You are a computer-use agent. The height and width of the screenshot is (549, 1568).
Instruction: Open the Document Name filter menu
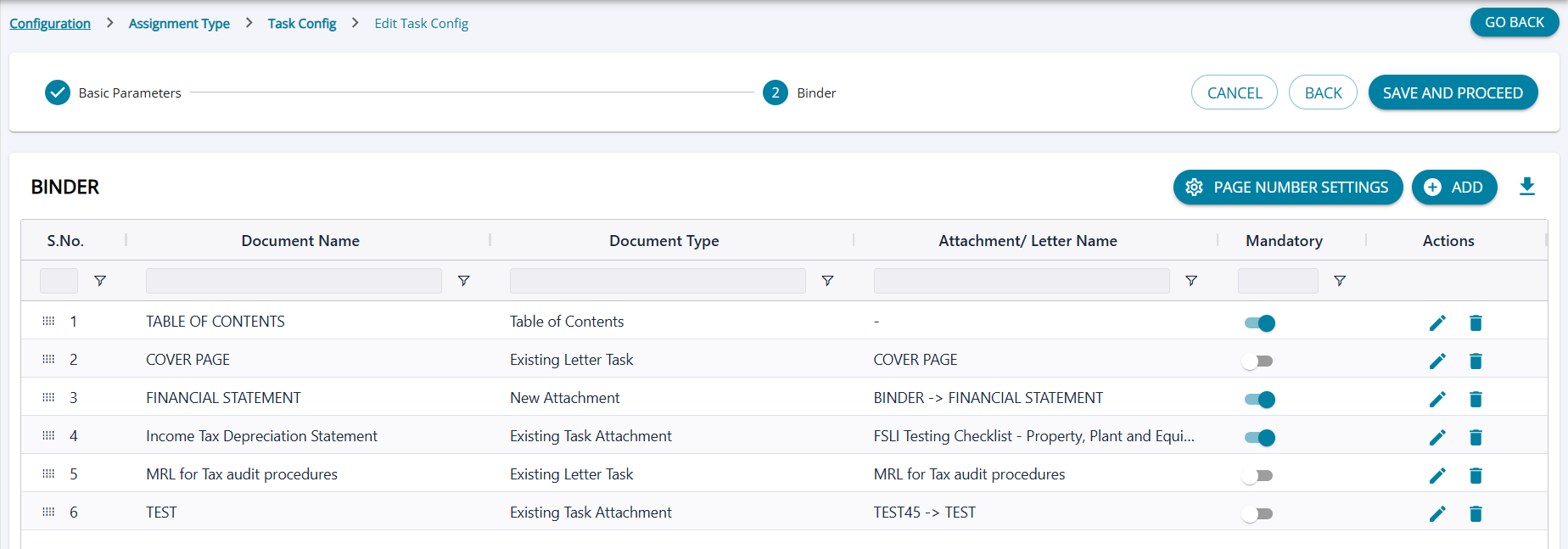click(463, 281)
